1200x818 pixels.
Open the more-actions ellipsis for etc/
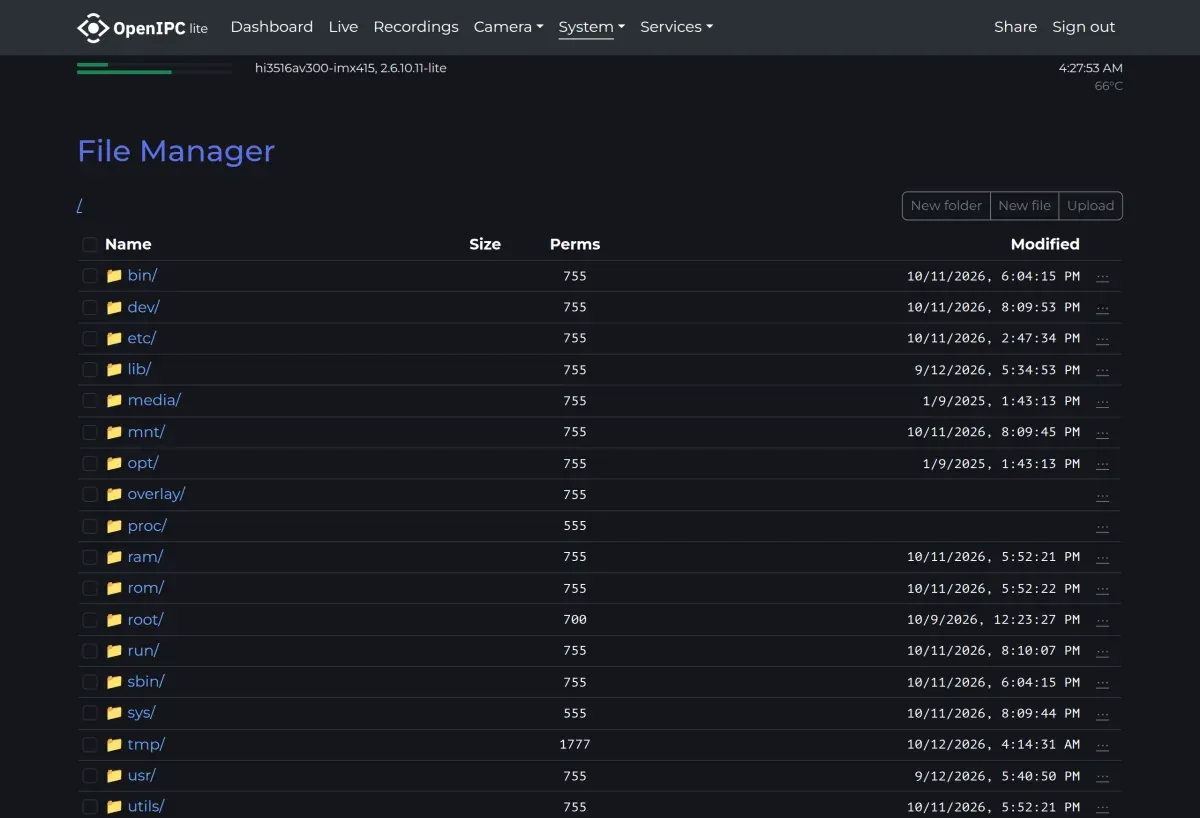tap(1102, 338)
